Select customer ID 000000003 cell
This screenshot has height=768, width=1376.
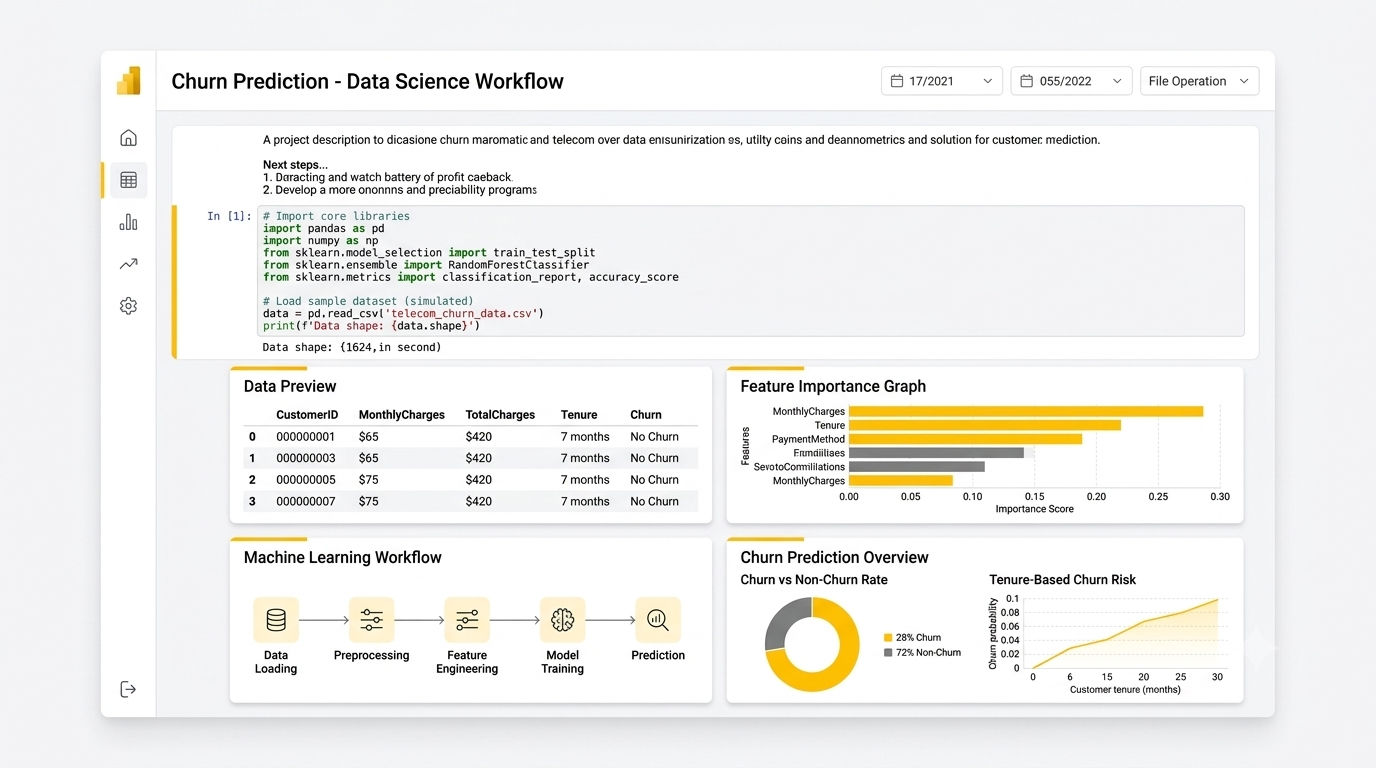coord(306,458)
